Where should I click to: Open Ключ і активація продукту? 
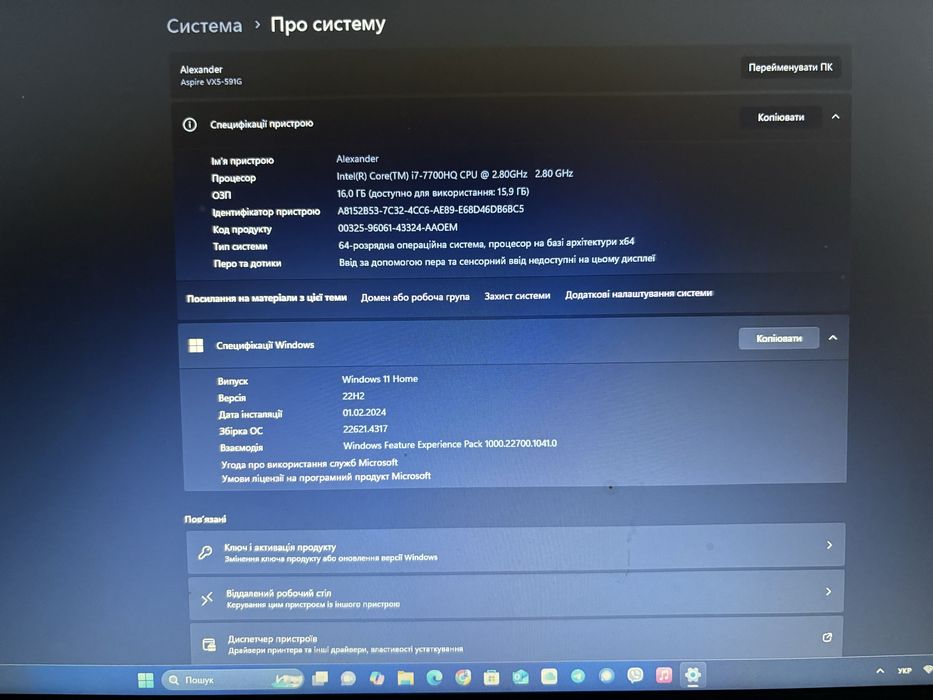[x=516, y=551]
